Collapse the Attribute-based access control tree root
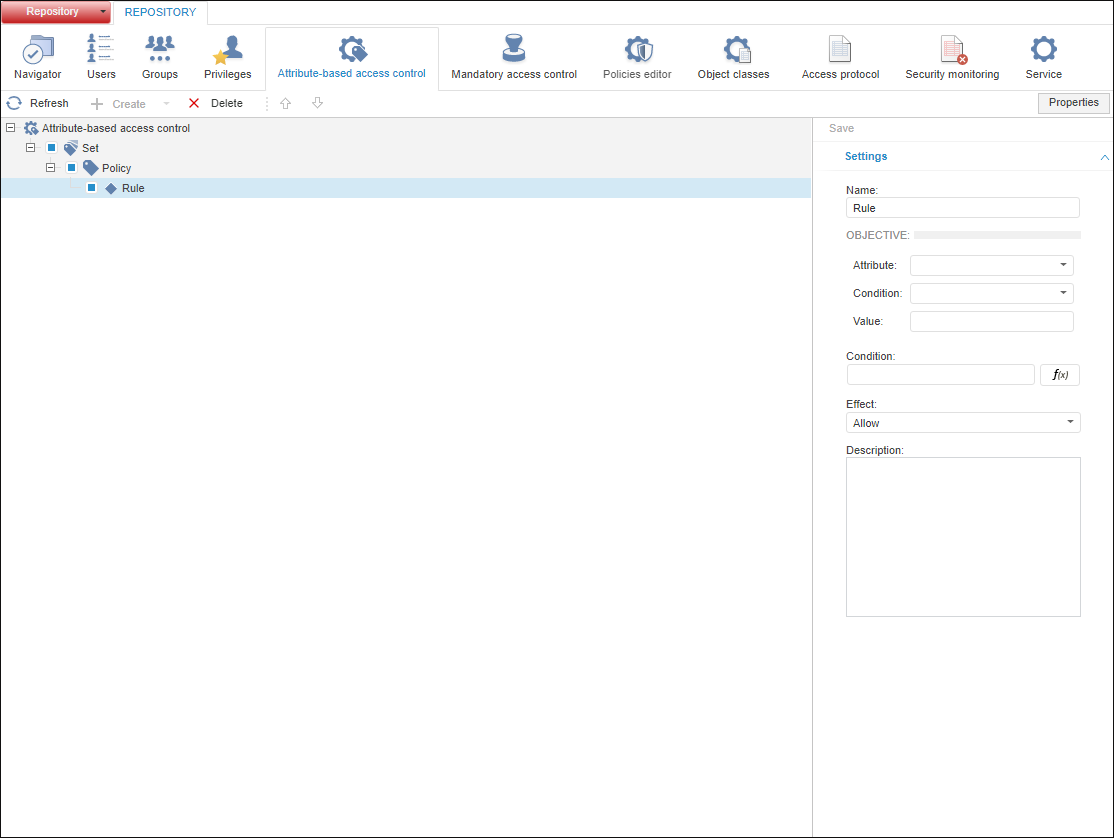The width and height of the screenshot is (1114, 838). [11, 128]
